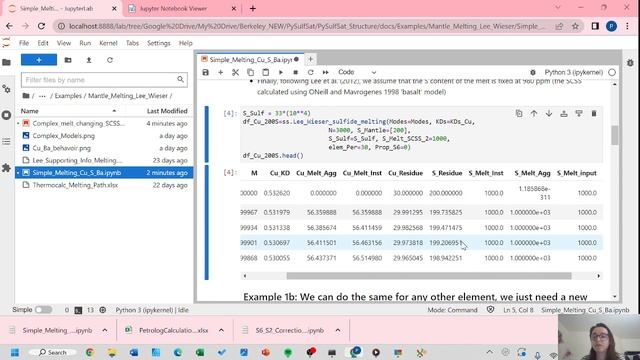The height and width of the screenshot is (360, 640).
Task: Duplicate cell using the cell toolbar copy icon
Action: (519, 113)
